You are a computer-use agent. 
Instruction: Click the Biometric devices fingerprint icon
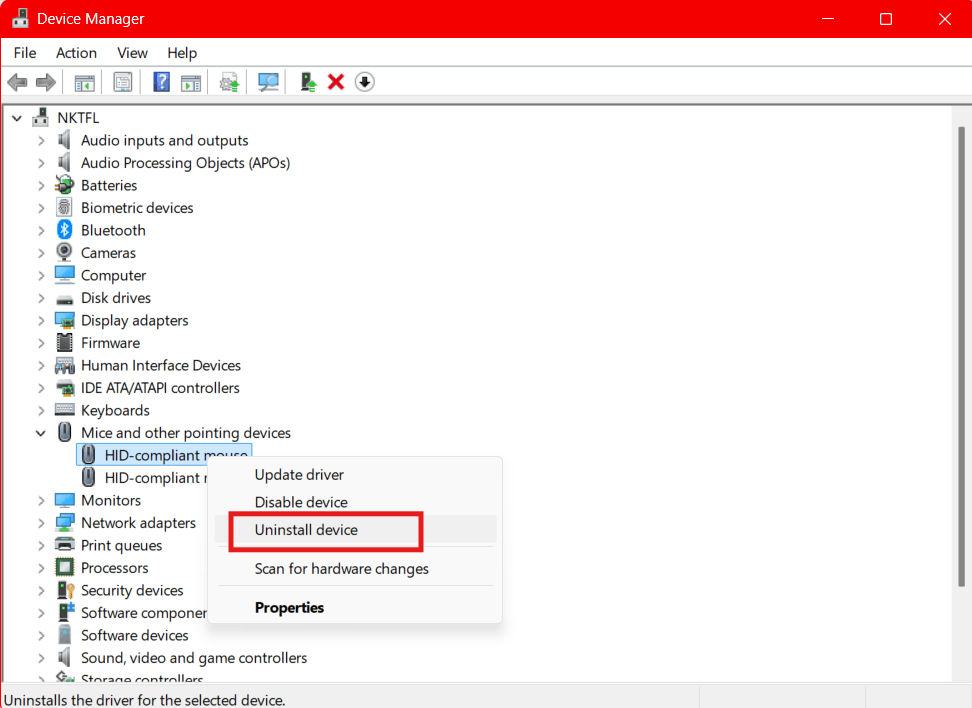[64, 208]
